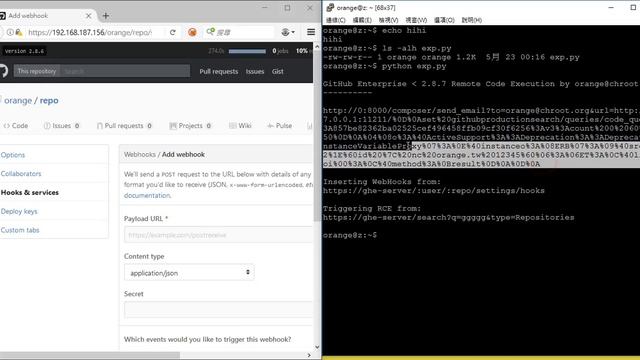Open the webhook documentation link

(147, 196)
